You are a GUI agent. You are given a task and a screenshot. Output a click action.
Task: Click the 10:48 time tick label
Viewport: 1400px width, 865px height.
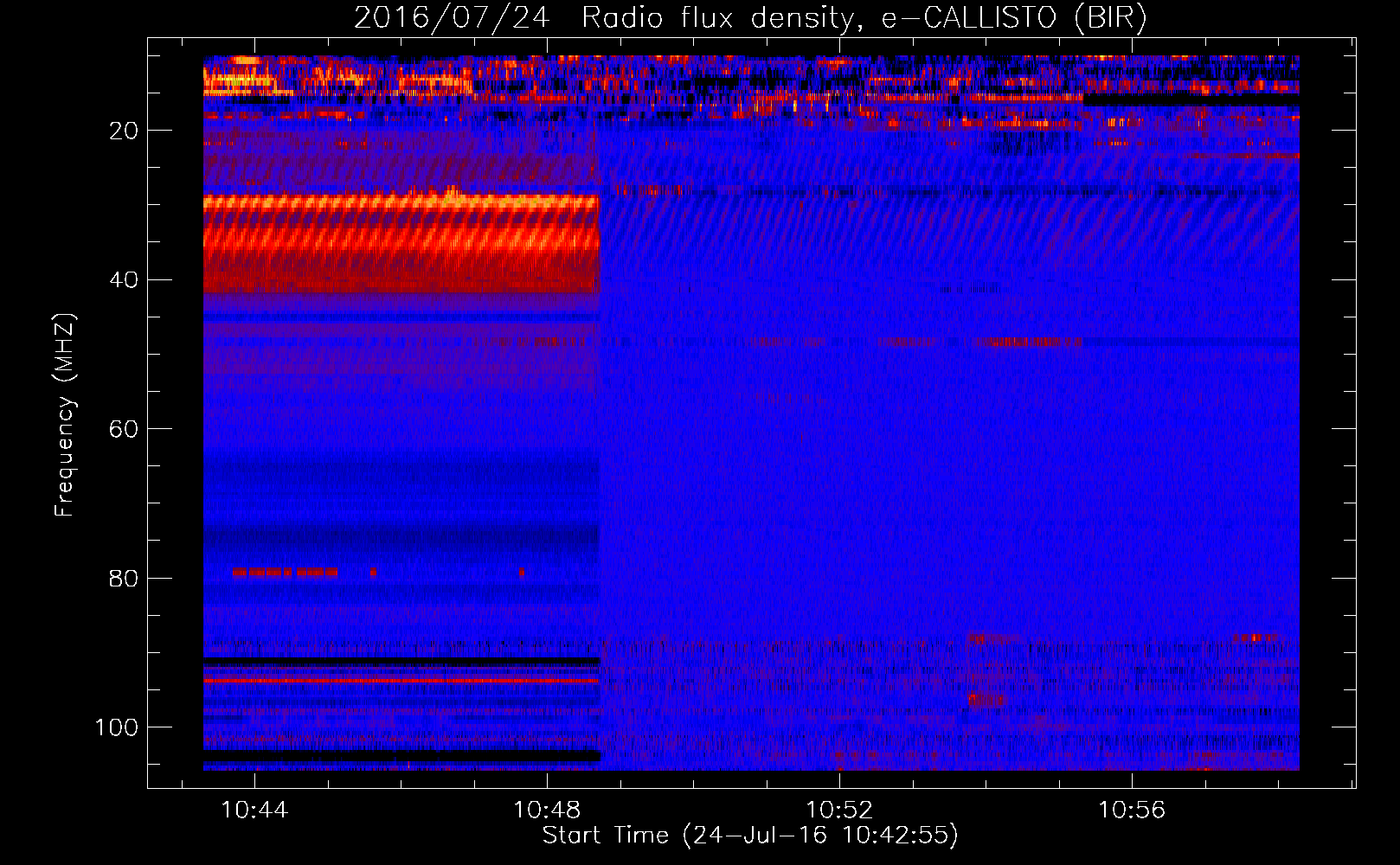click(547, 810)
